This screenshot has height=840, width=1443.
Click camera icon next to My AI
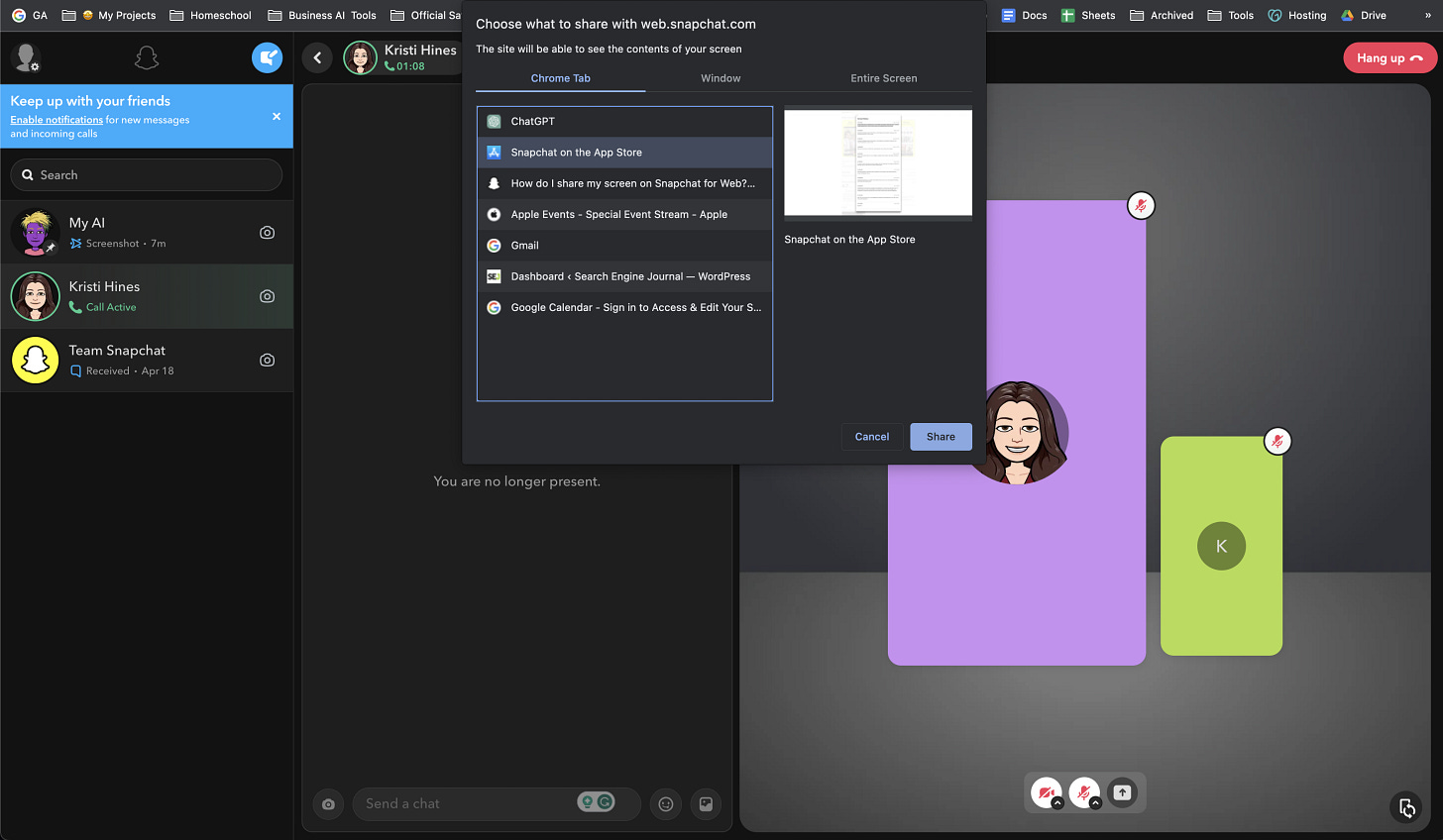tap(267, 233)
